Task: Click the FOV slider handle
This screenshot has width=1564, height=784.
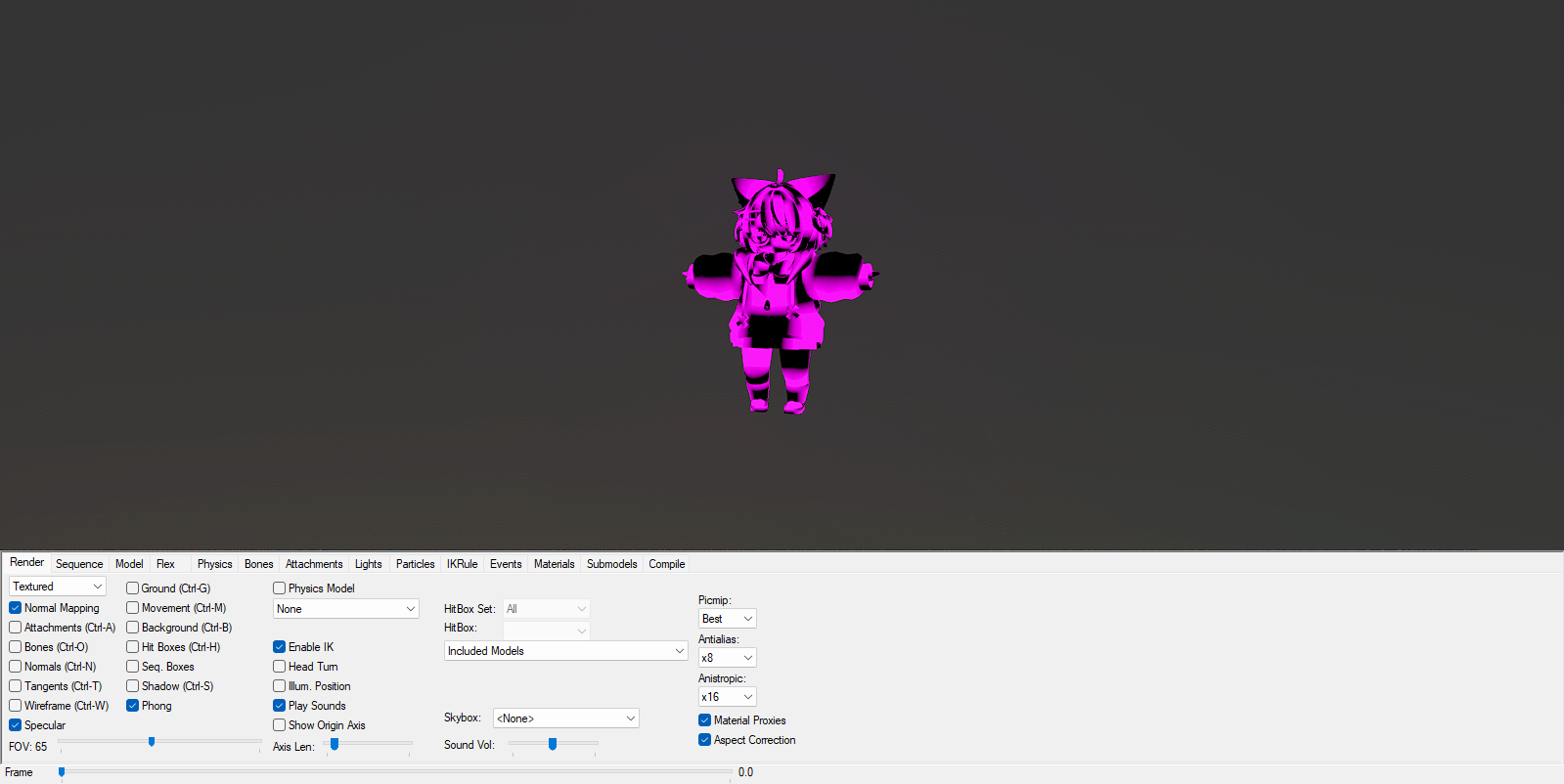Action: [152, 742]
